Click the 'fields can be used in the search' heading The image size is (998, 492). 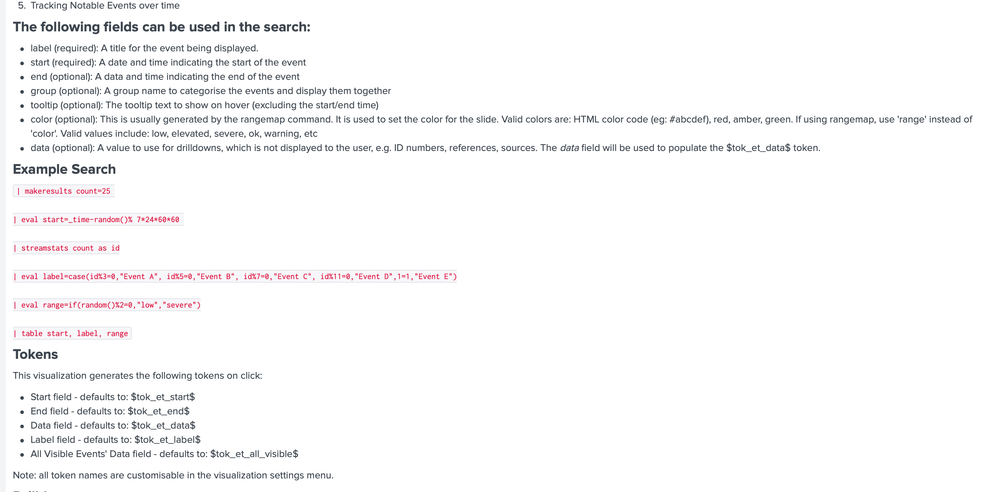[161, 27]
